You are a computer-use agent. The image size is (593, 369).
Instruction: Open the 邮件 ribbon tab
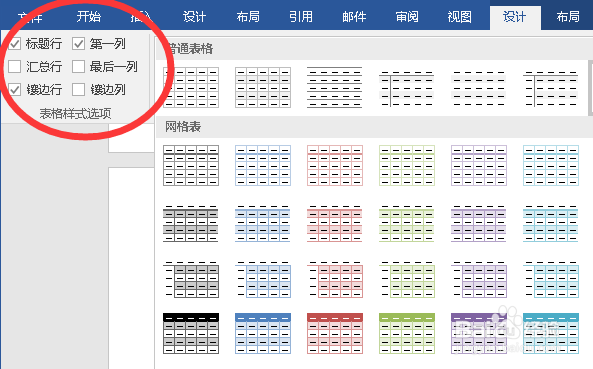(354, 17)
